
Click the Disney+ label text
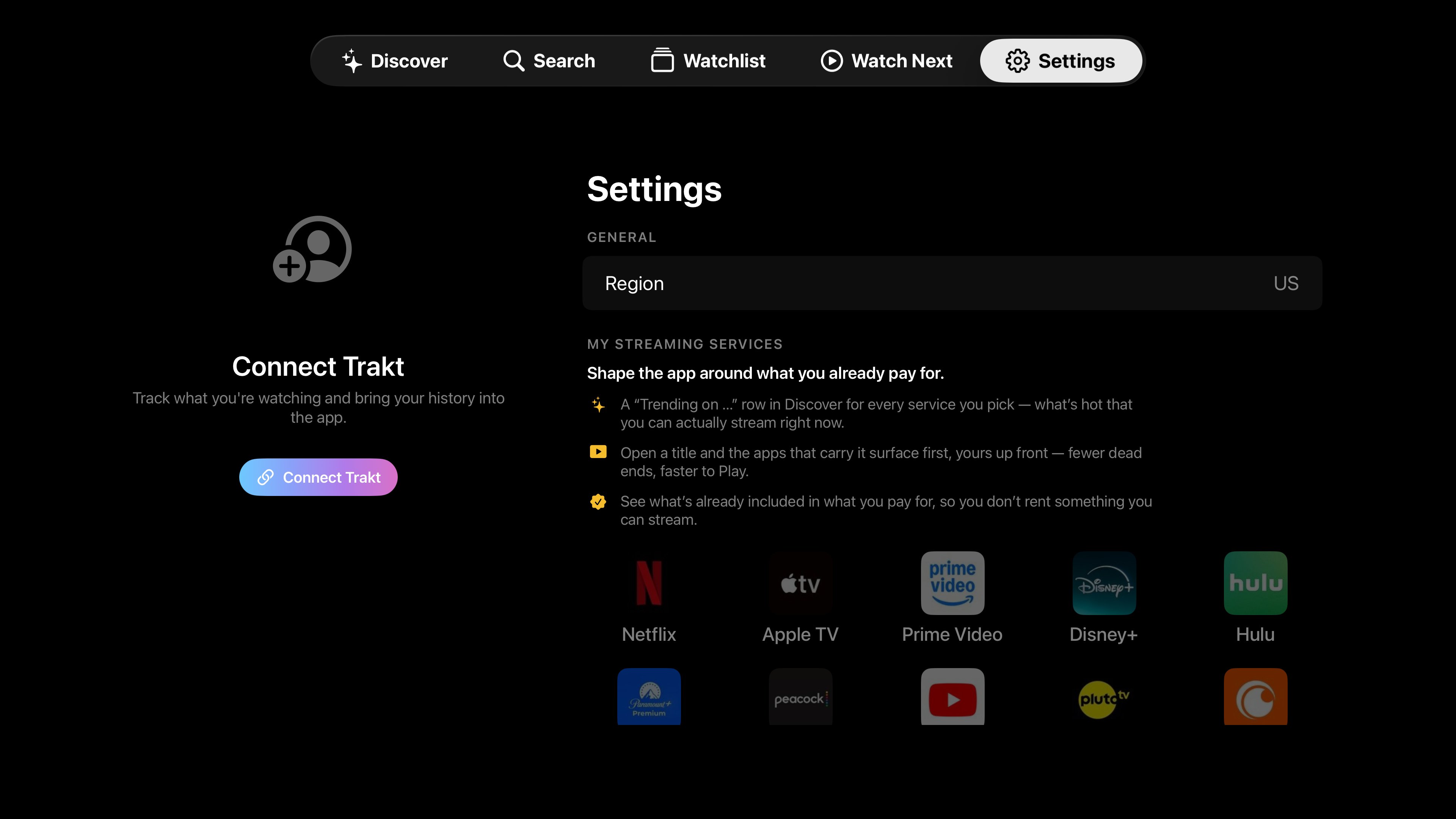1103,635
